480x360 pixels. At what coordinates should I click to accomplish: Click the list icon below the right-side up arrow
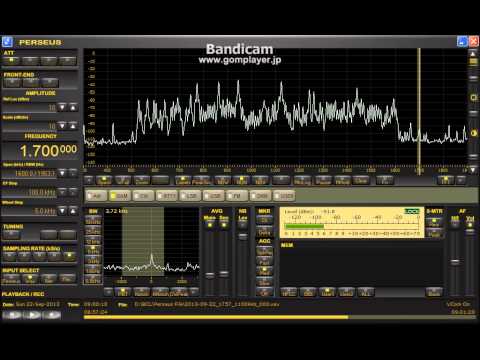point(473,62)
